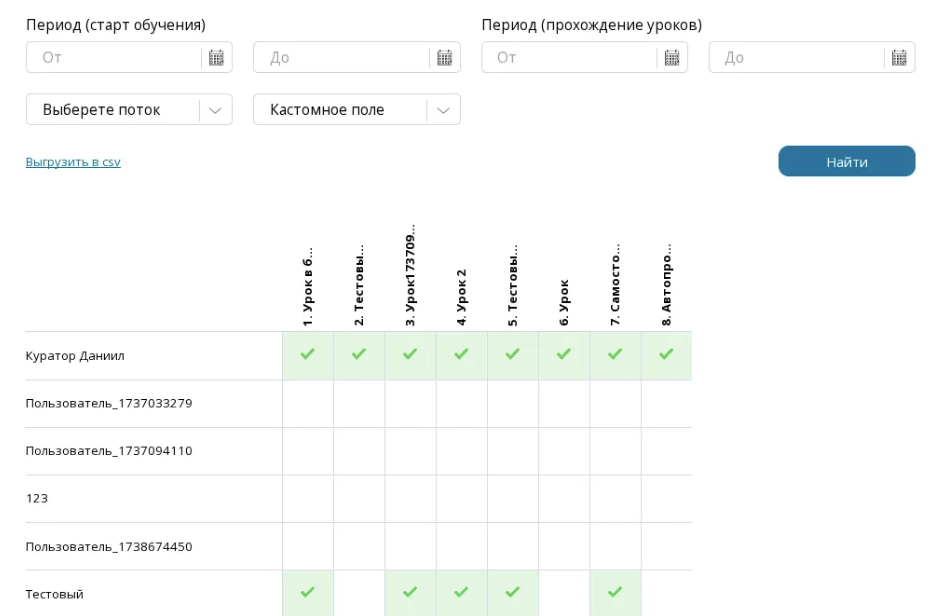Expand the Кастомное поле dropdown
The height and width of the screenshot is (616, 931).
357,109
